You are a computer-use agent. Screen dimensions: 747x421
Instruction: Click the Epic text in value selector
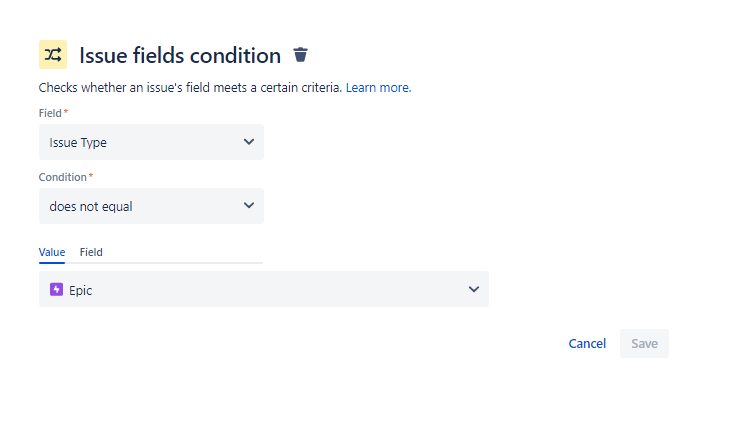tap(81, 290)
